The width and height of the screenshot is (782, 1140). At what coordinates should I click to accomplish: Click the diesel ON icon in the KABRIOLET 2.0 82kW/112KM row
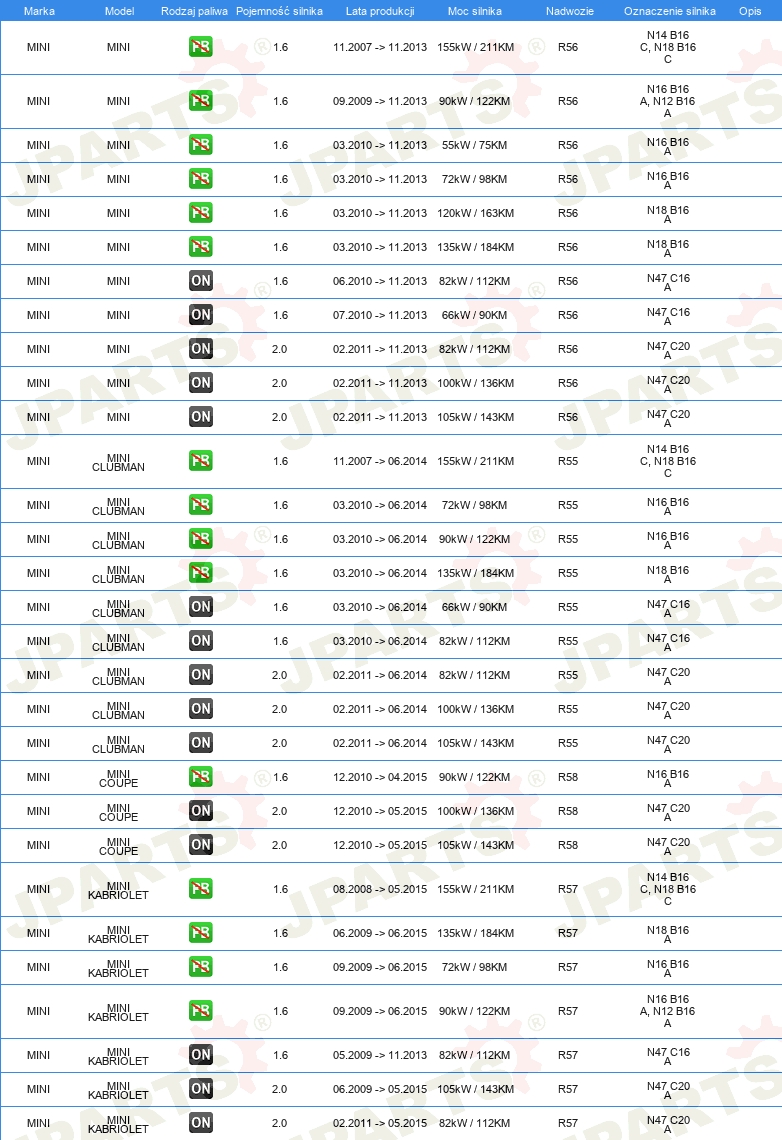(x=201, y=1123)
